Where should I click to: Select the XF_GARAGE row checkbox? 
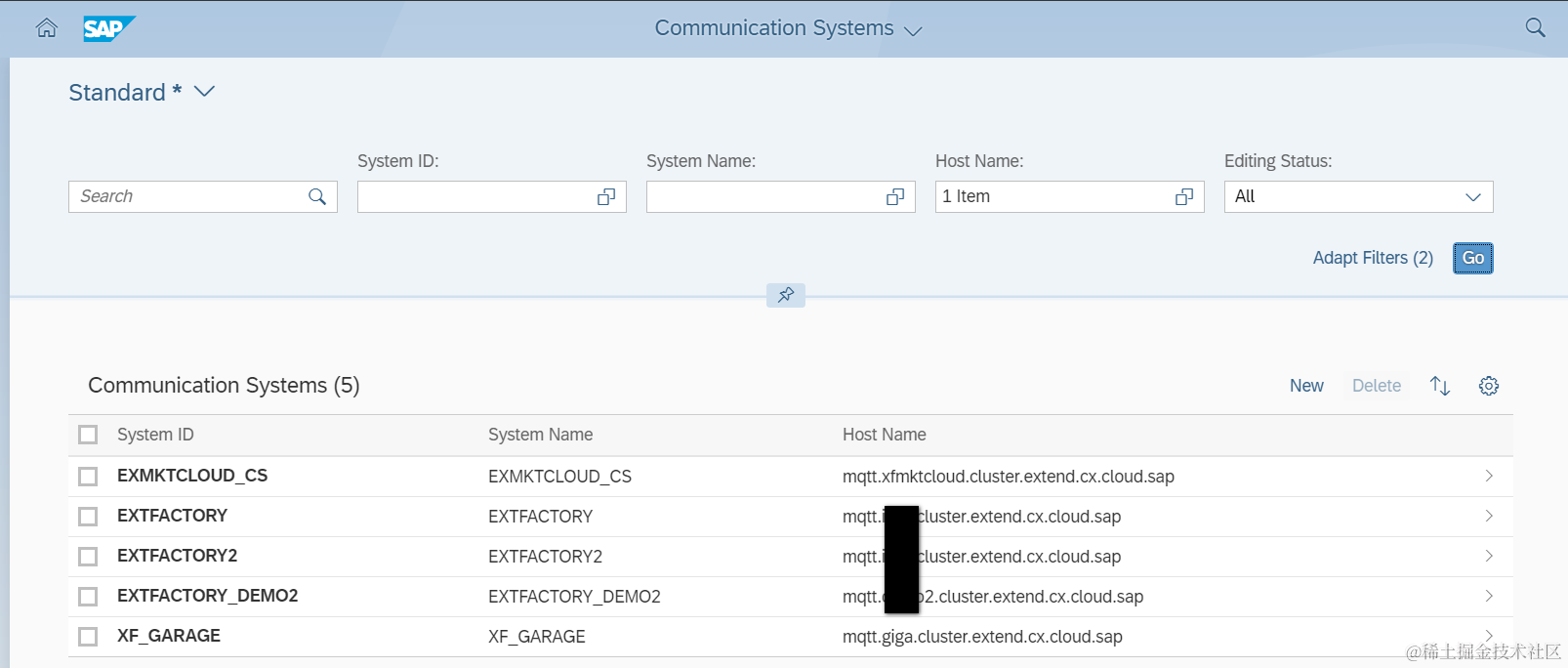pyautogui.click(x=88, y=637)
